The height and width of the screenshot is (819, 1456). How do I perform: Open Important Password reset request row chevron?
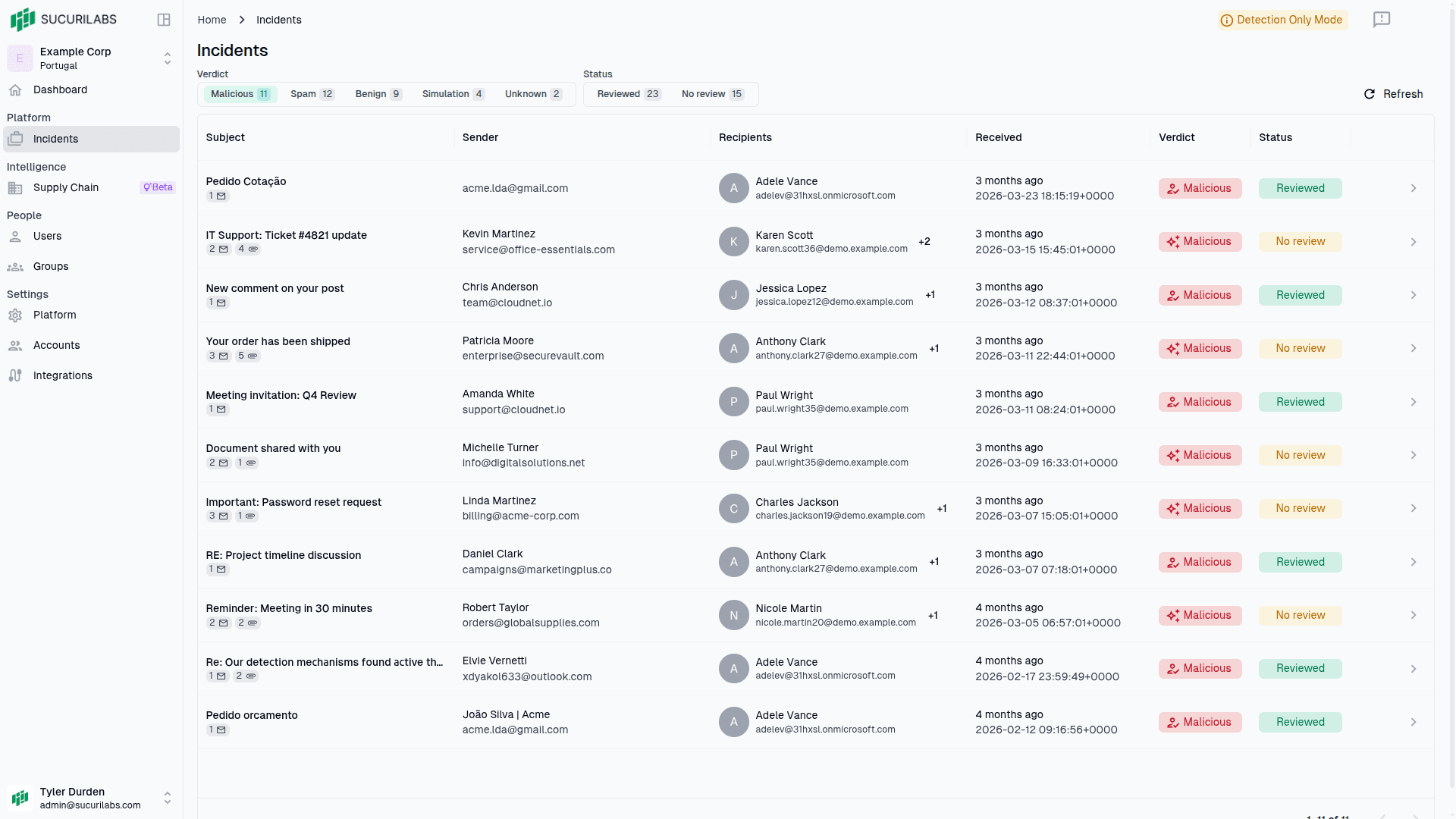(x=1414, y=509)
